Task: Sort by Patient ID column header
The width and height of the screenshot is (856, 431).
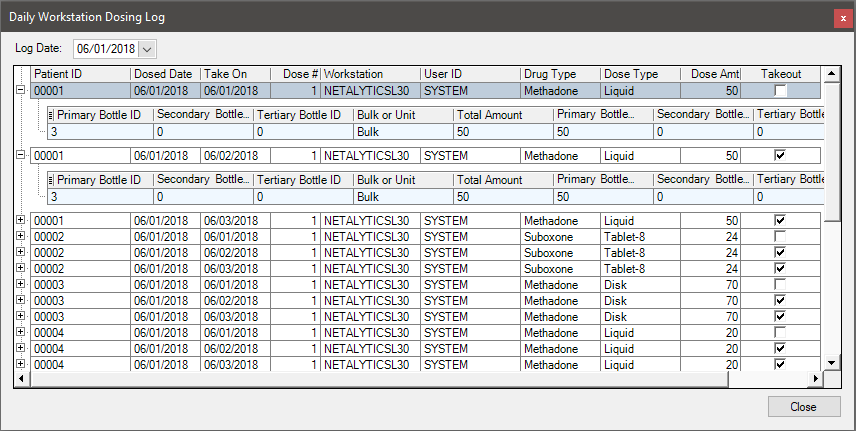Action: [81, 74]
